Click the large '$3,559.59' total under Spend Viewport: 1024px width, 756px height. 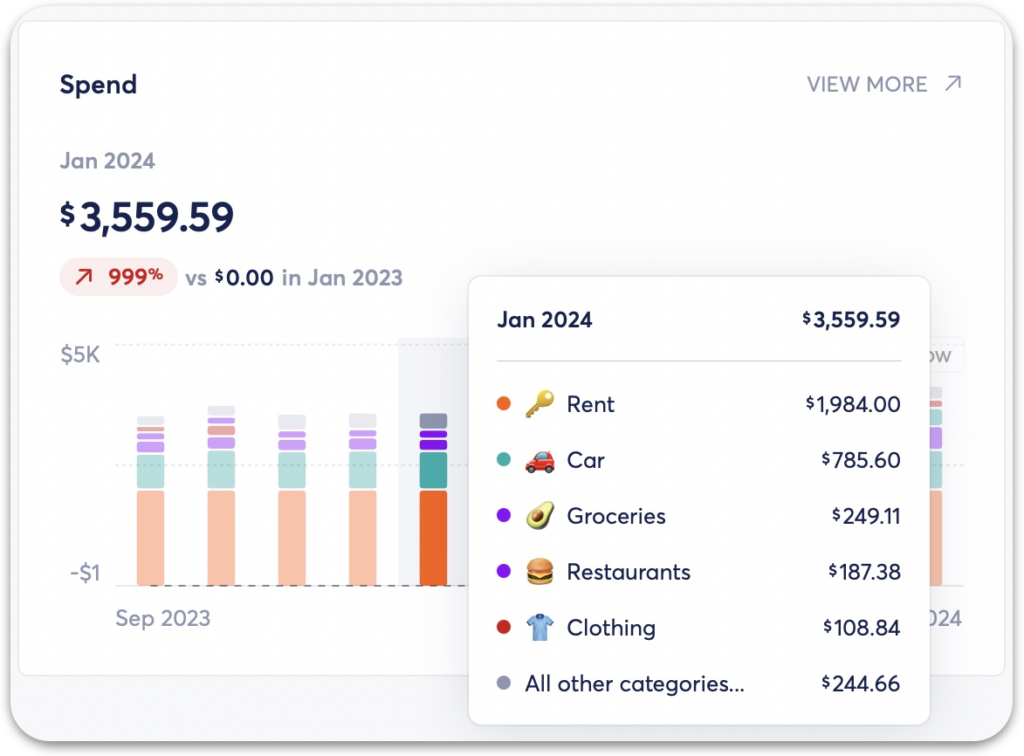click(x=147, y=217)
